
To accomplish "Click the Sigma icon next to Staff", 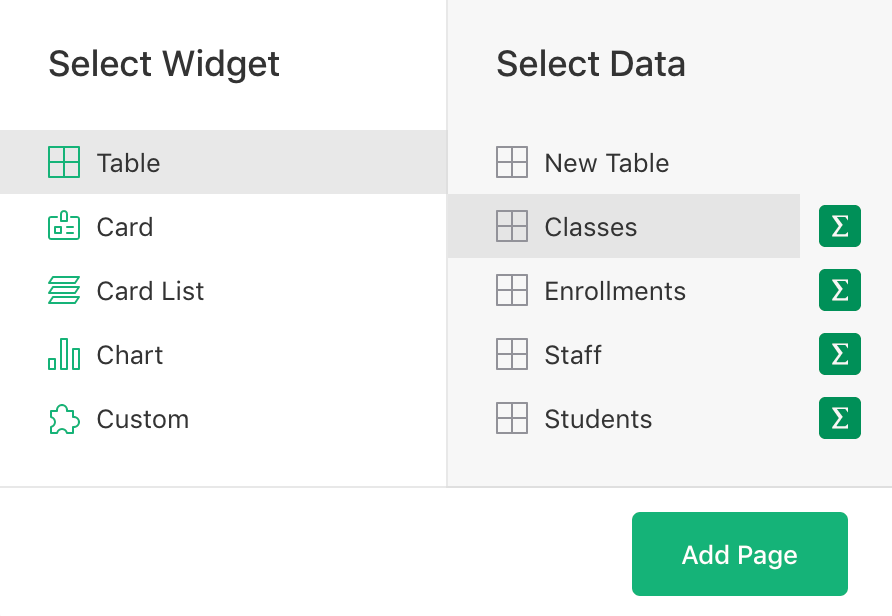I will (x=839, y=354).
